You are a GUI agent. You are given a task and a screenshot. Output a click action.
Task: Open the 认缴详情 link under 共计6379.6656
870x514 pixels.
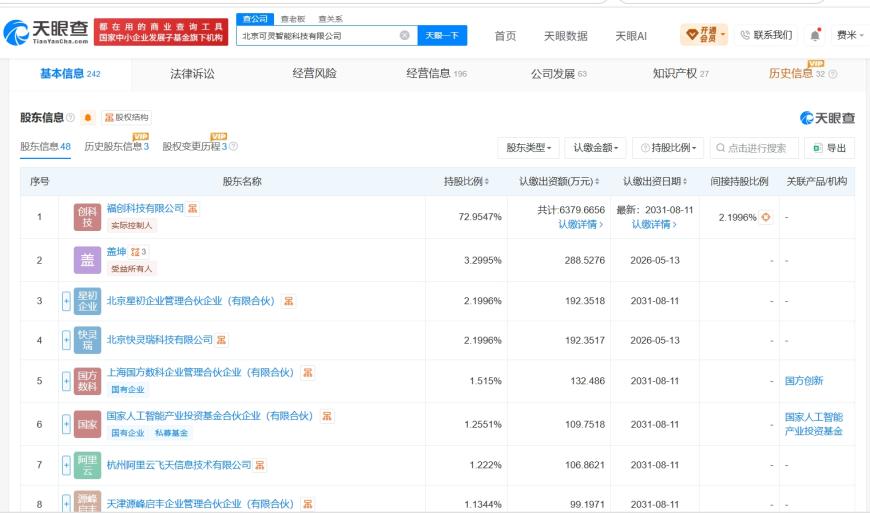[580, 224]
